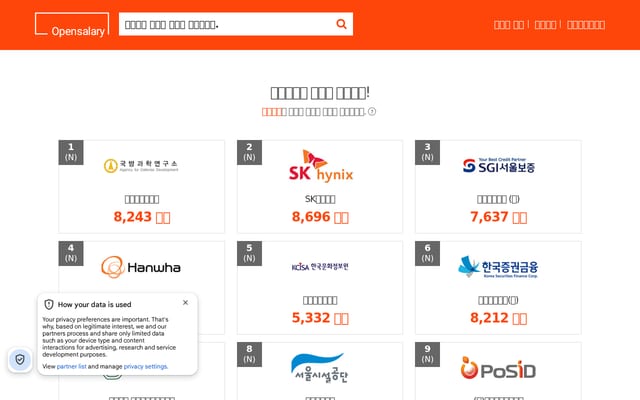Open the SGI Seoul Guarantee logo
The image size is (640, 400).
(498, 165)
